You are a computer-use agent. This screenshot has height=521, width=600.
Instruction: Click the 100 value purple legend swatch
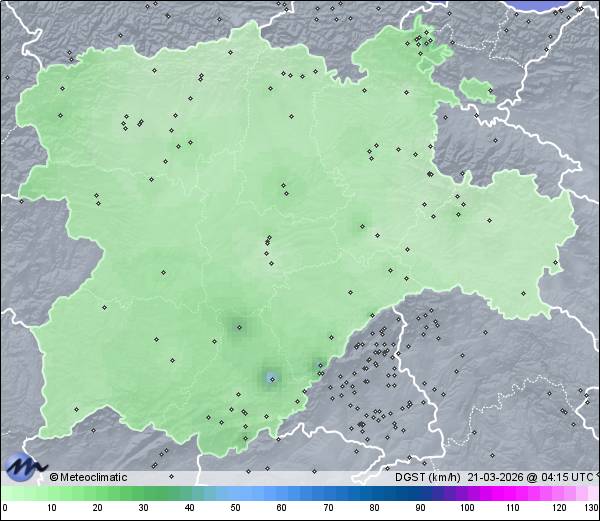[467, 494]
